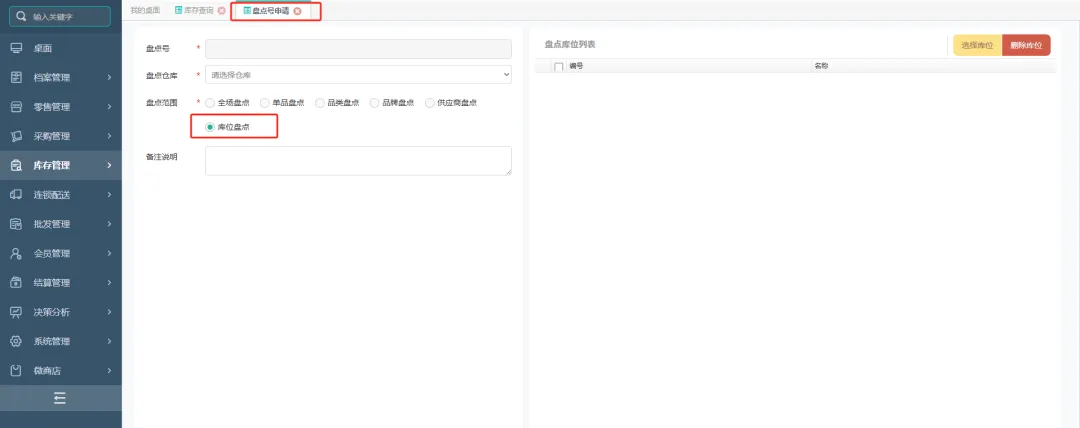Image resolution: width=1080 pixels, height=428 pixels.
Task: Click the 会员管理 person icon
Action: coord(16,253)
